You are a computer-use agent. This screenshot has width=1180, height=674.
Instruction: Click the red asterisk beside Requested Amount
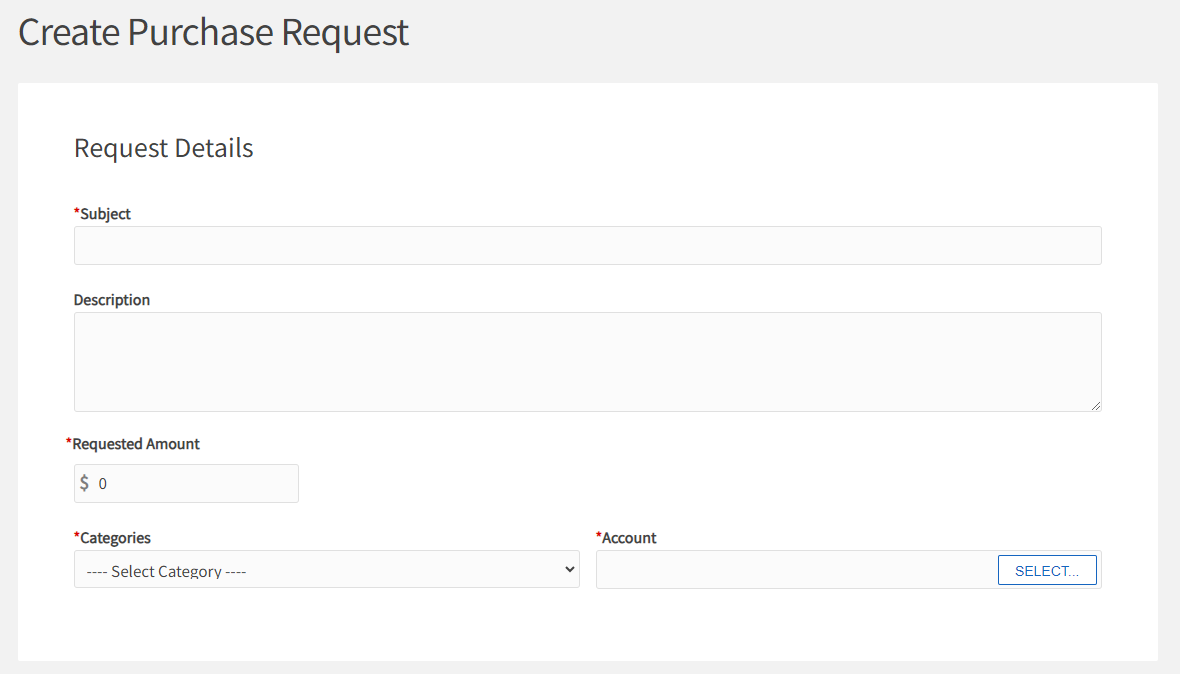point(69,442)
